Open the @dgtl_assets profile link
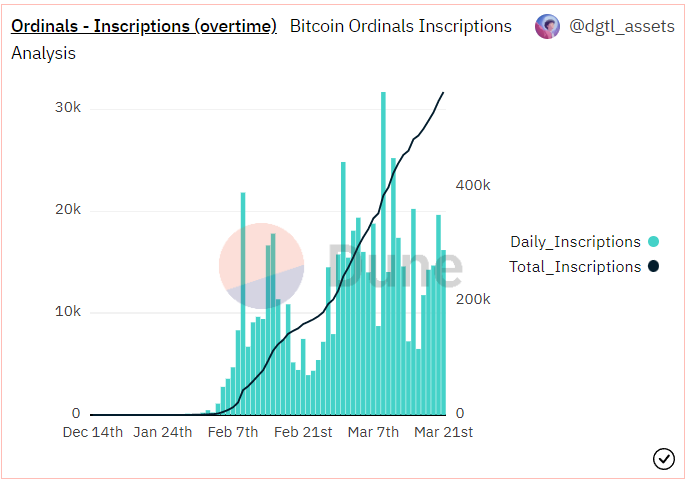 click(x=622, y=26)
